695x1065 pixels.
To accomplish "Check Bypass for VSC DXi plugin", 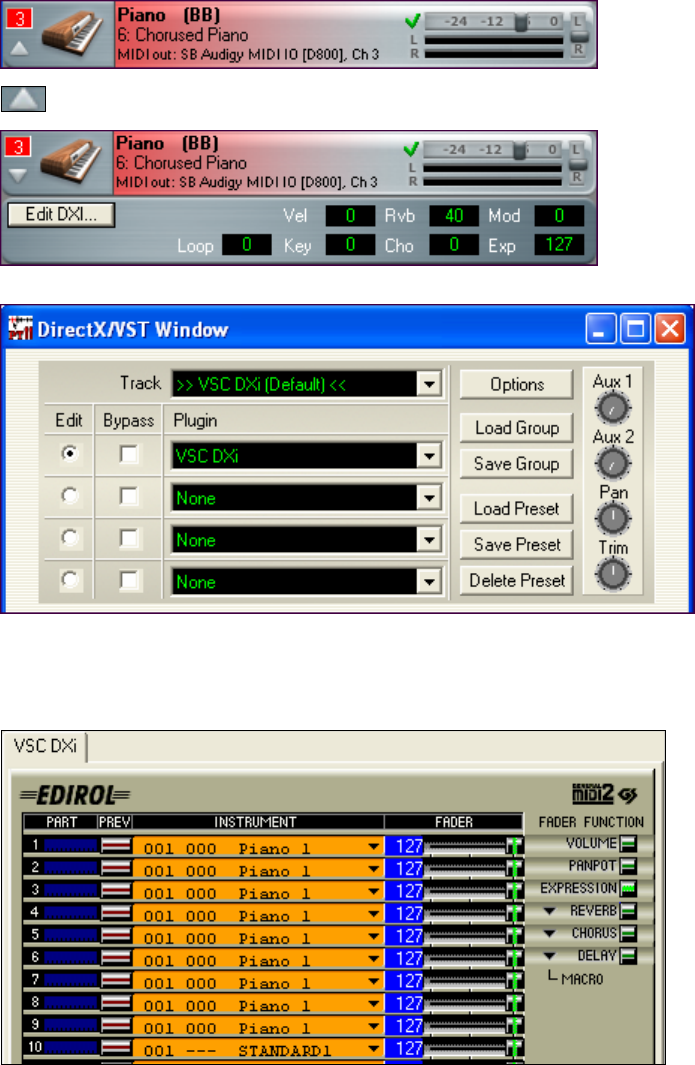I will tap(128, 454).
